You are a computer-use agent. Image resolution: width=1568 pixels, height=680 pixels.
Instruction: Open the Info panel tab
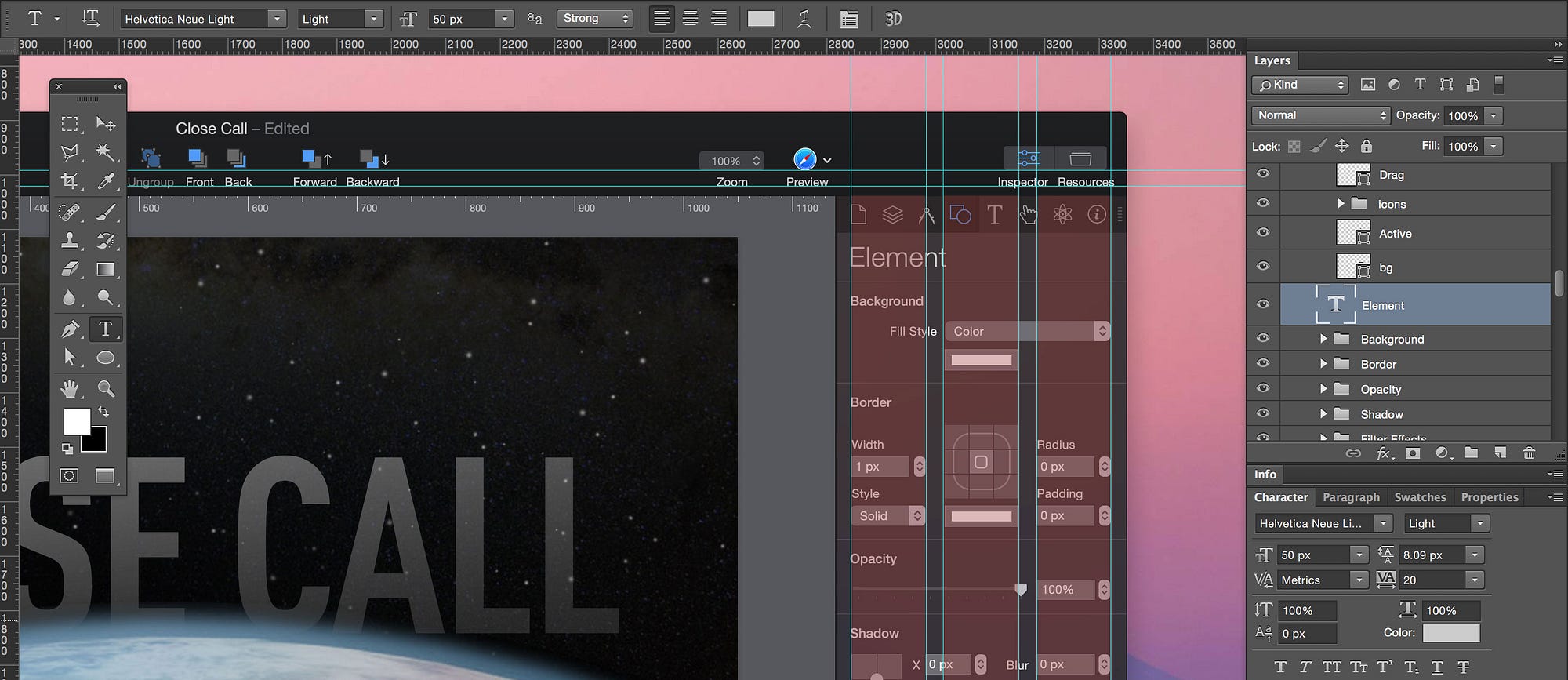coord(1265,475)
